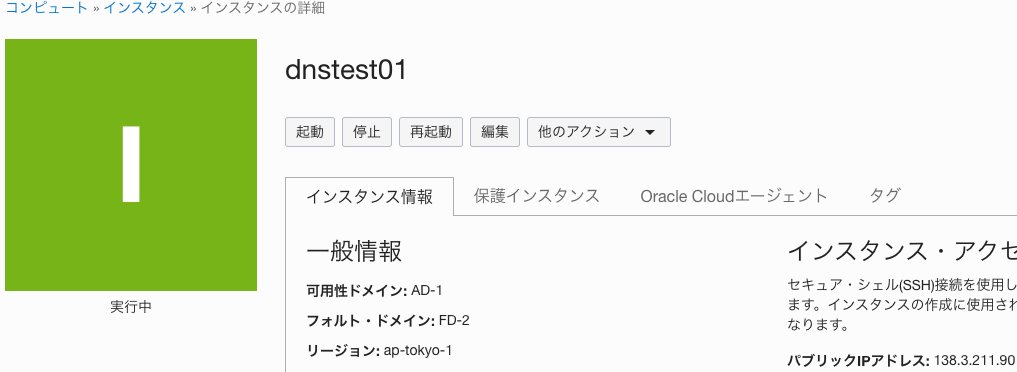The image size is (1017, 372).
Task: Click the インスタンスの詳細 breadcrumb text
Action: coord(263,8)
